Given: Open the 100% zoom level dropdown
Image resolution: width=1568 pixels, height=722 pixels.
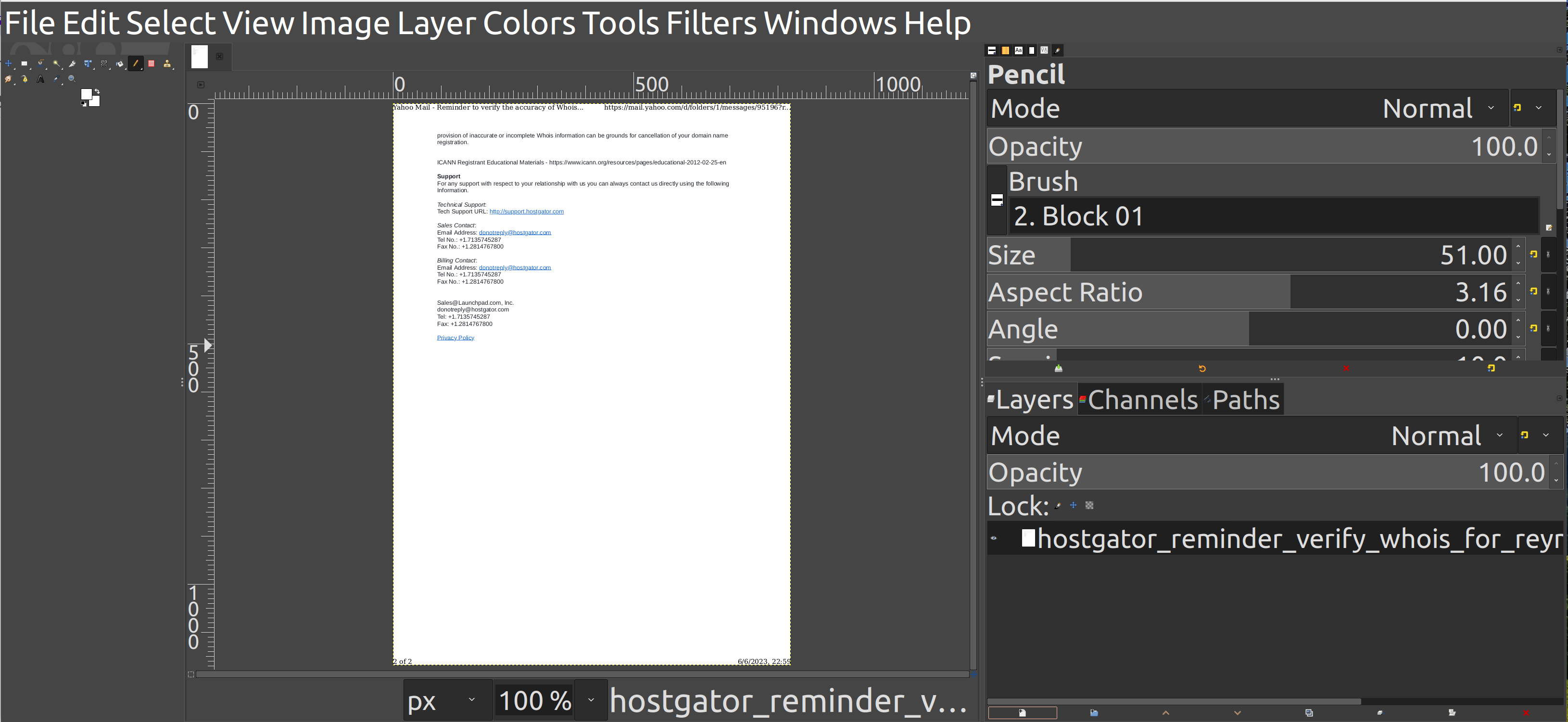Looking at the screenshot, I should click(591, 700).
